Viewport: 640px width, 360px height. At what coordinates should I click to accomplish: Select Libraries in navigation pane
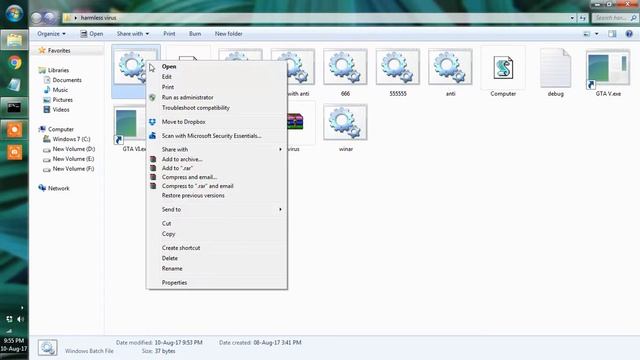pos(58,70)
